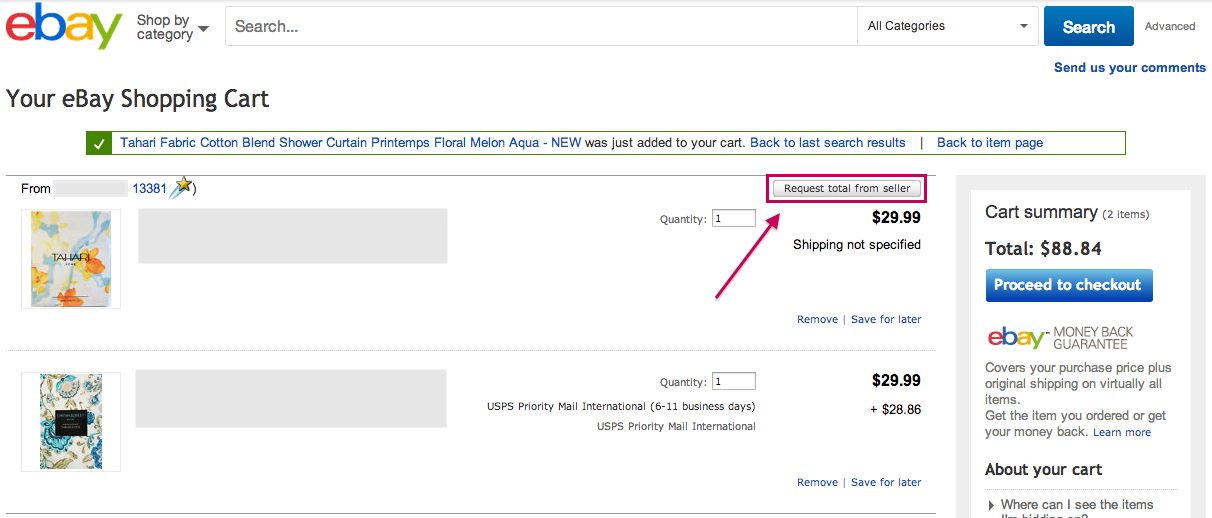Remove the second cart item
The image size is (1212, 518).
pyautogui.click(x=817, y=482)
